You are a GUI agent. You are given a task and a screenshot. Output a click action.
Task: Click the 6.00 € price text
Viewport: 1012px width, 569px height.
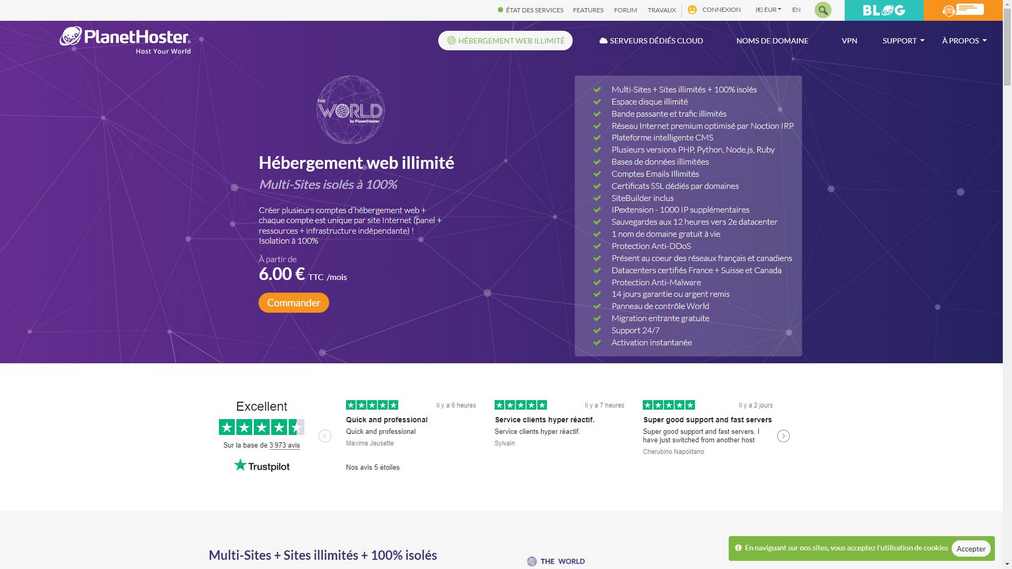[281, 274]
